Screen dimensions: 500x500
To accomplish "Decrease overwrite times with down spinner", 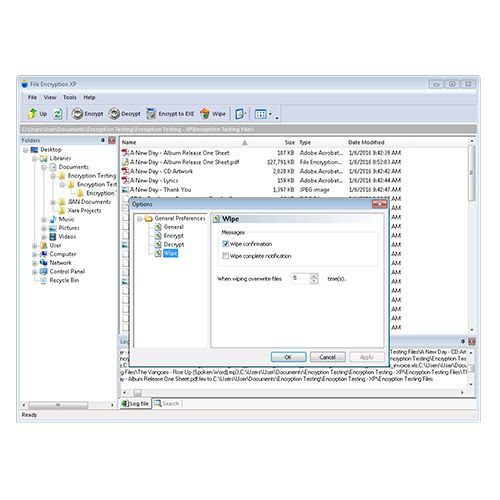I will pyautogui.click(x=314, y=281).
